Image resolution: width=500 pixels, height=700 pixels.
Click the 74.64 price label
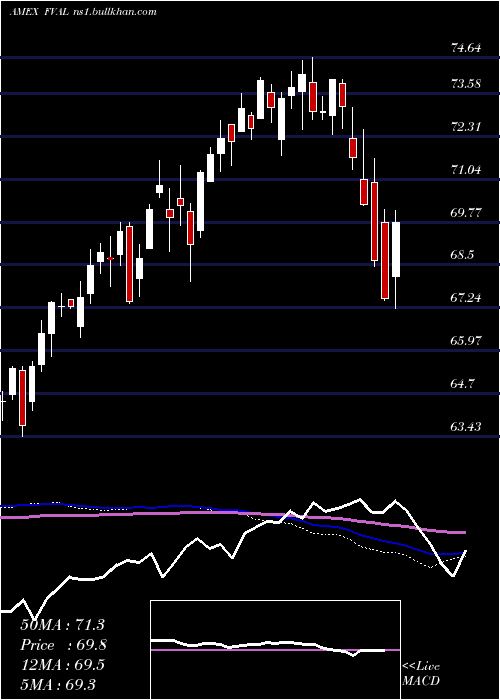[x=466, y=48]
